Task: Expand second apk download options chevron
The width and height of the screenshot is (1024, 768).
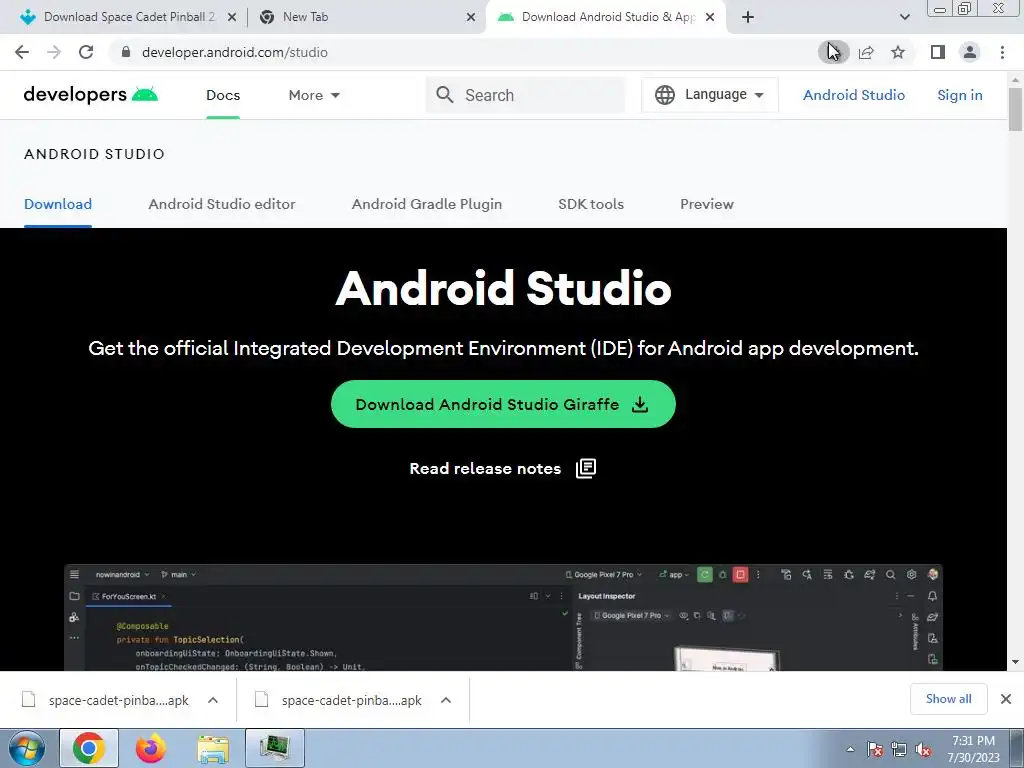Action: click(x=446, y=700)
